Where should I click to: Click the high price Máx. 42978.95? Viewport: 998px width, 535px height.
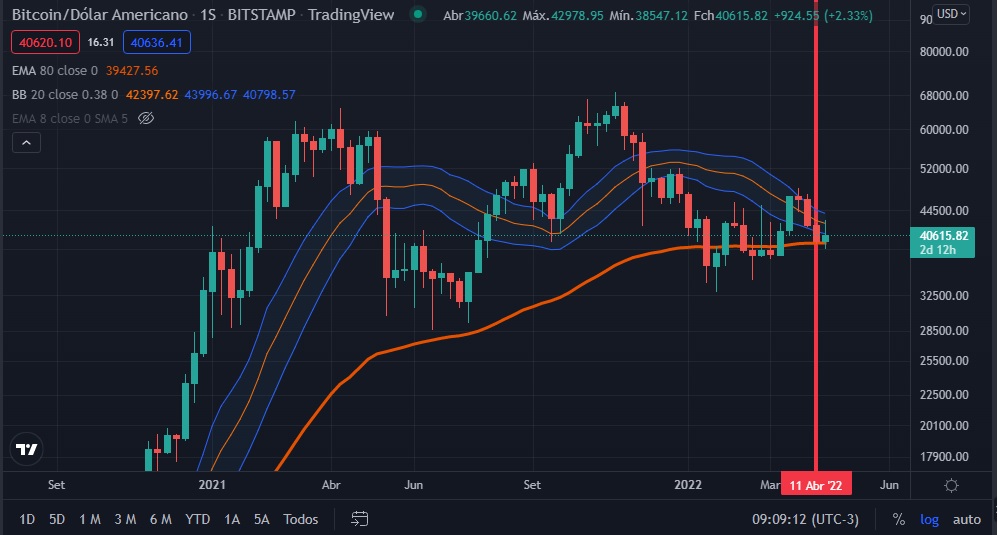563,15
